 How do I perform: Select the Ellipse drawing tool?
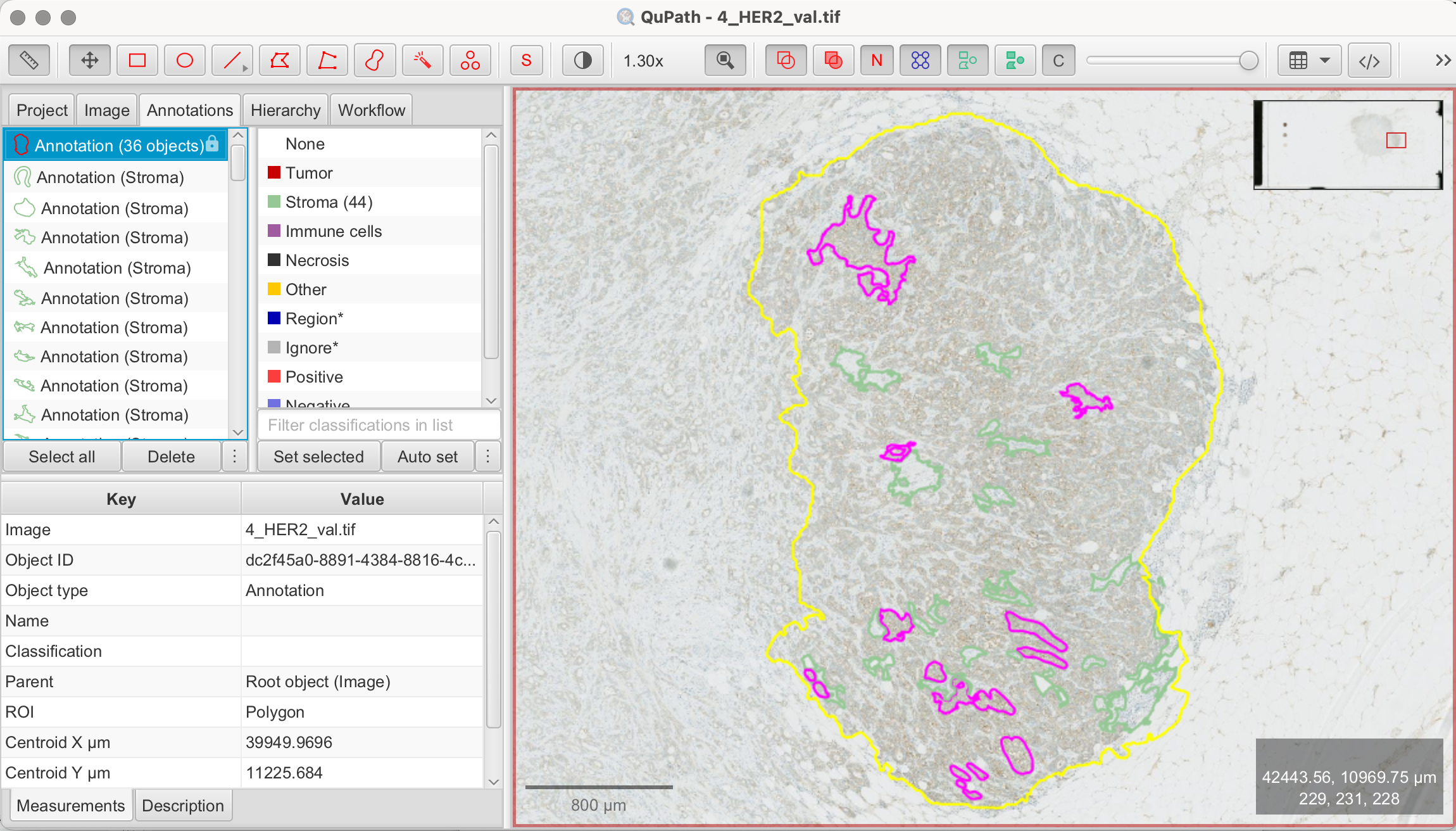pos(184,61)
